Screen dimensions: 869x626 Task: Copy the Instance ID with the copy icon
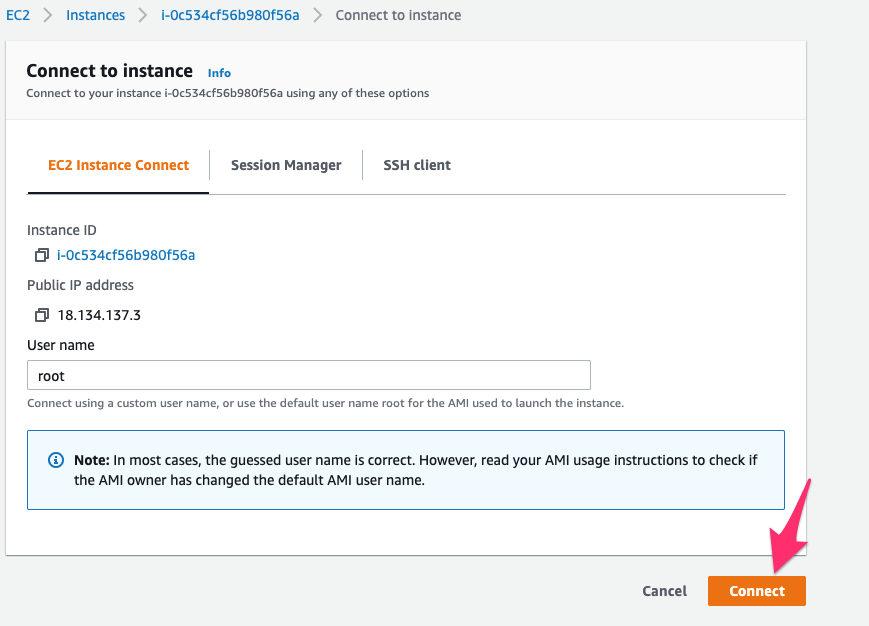[x=41, y=255]
